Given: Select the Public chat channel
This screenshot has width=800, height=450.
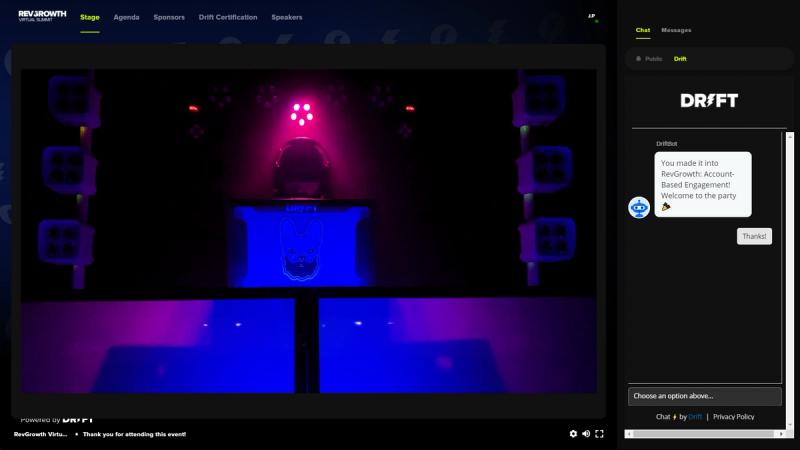Looking at the screenshot, I should click(649, 59).
